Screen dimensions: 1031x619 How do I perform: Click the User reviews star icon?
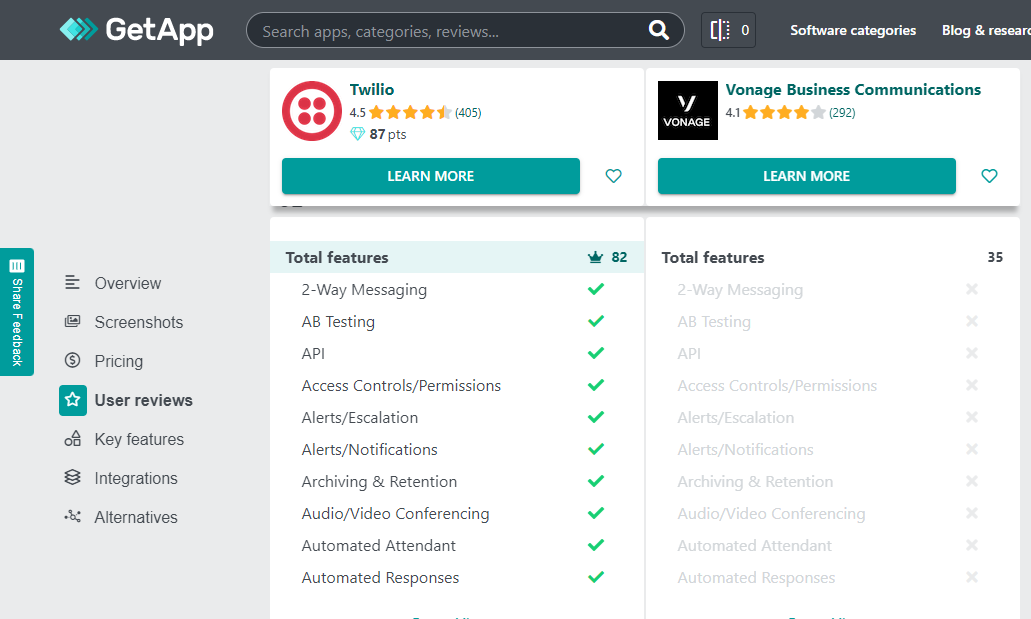coord(73,400)
